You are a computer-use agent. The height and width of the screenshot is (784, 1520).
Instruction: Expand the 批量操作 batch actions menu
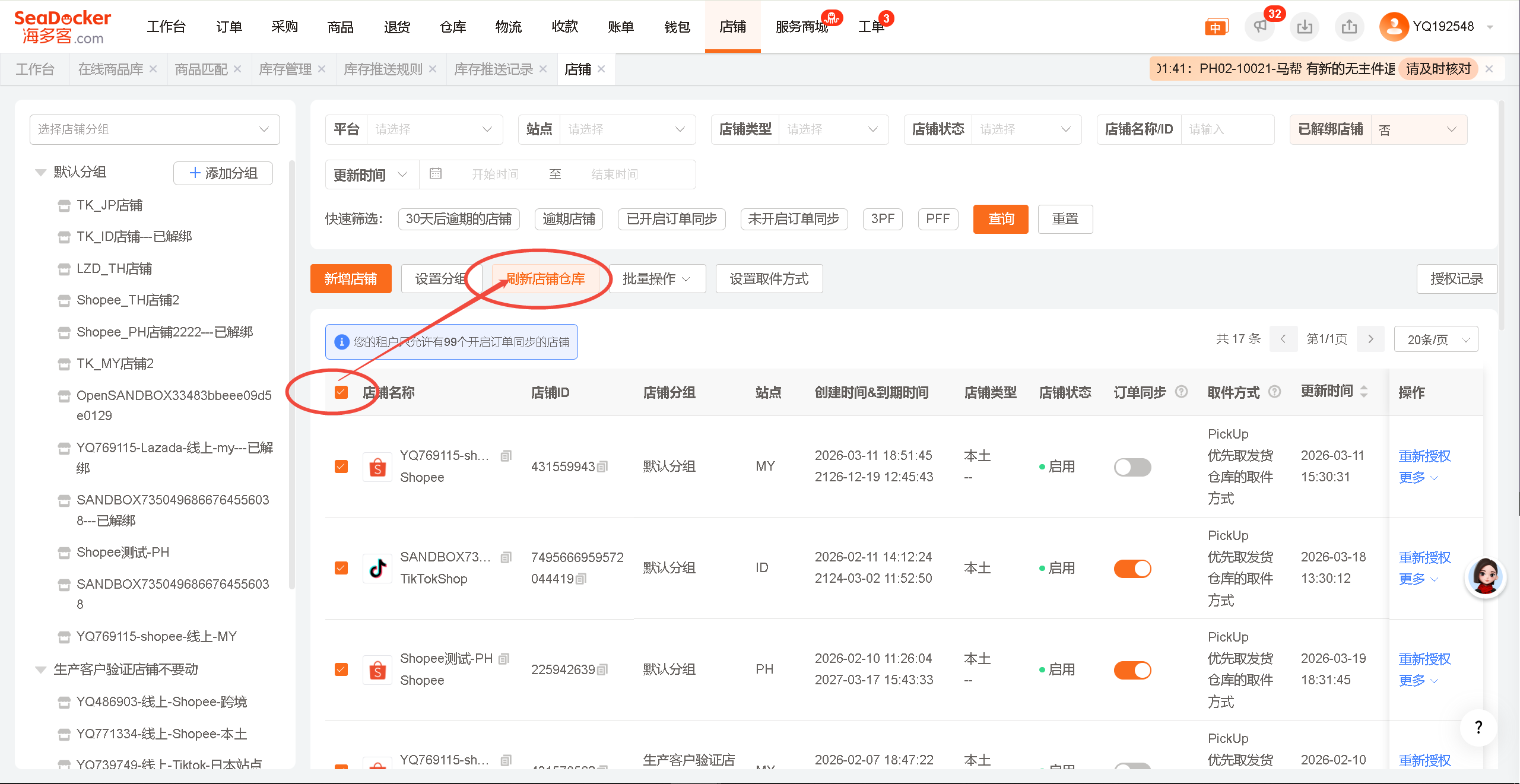[x=656, y=279]
